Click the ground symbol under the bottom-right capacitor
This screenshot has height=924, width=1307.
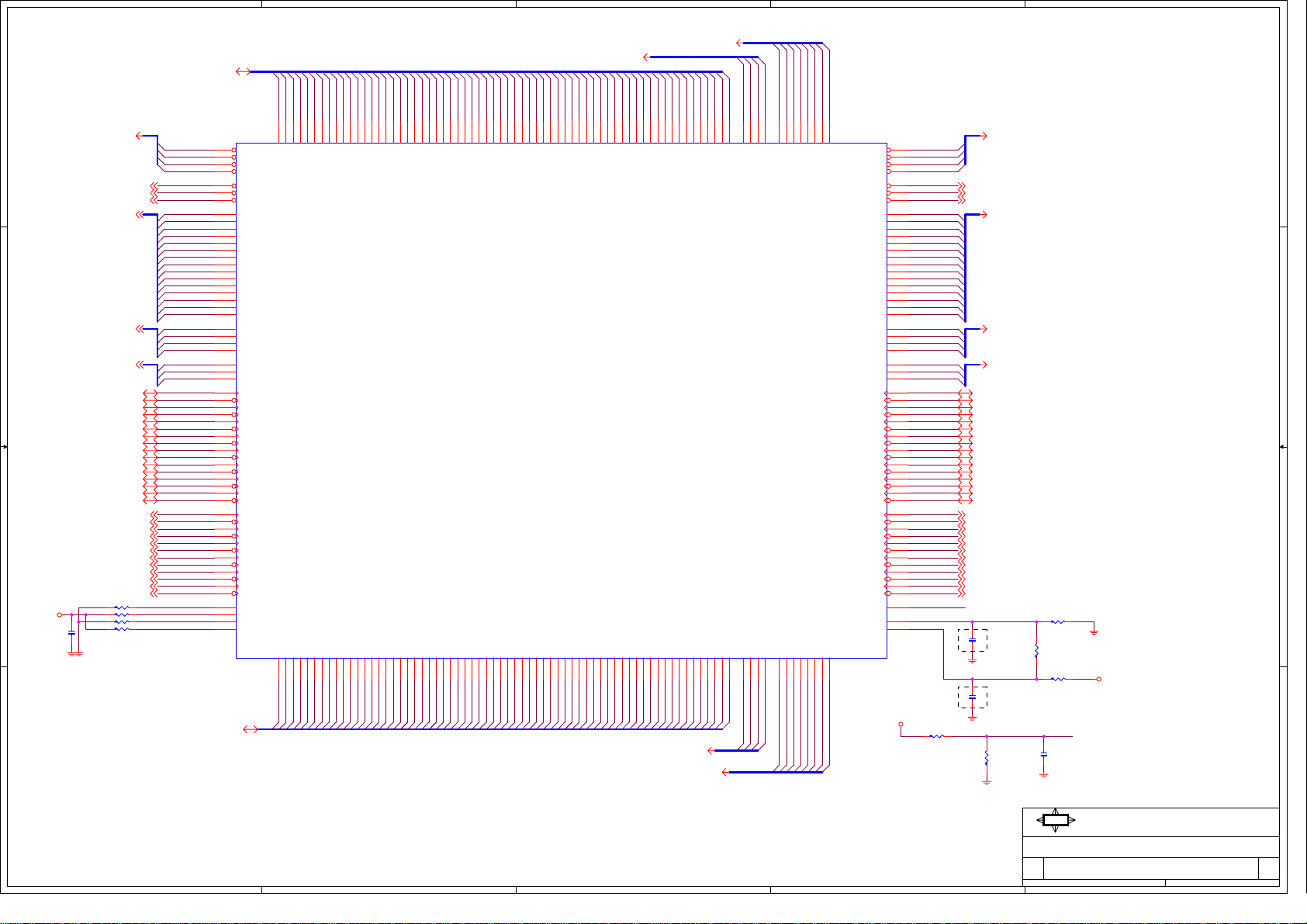[x=1044, y=774]
